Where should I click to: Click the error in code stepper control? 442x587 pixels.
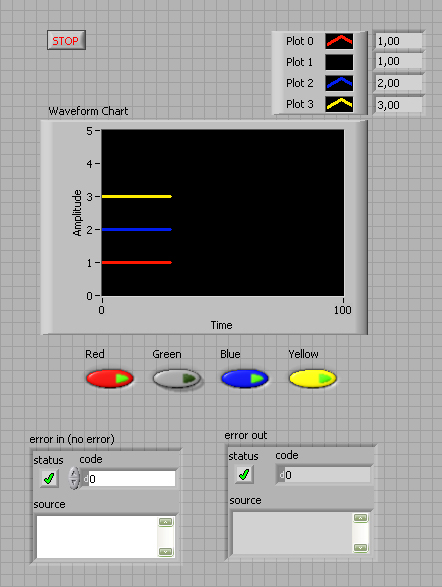click(x=74, y=478)
